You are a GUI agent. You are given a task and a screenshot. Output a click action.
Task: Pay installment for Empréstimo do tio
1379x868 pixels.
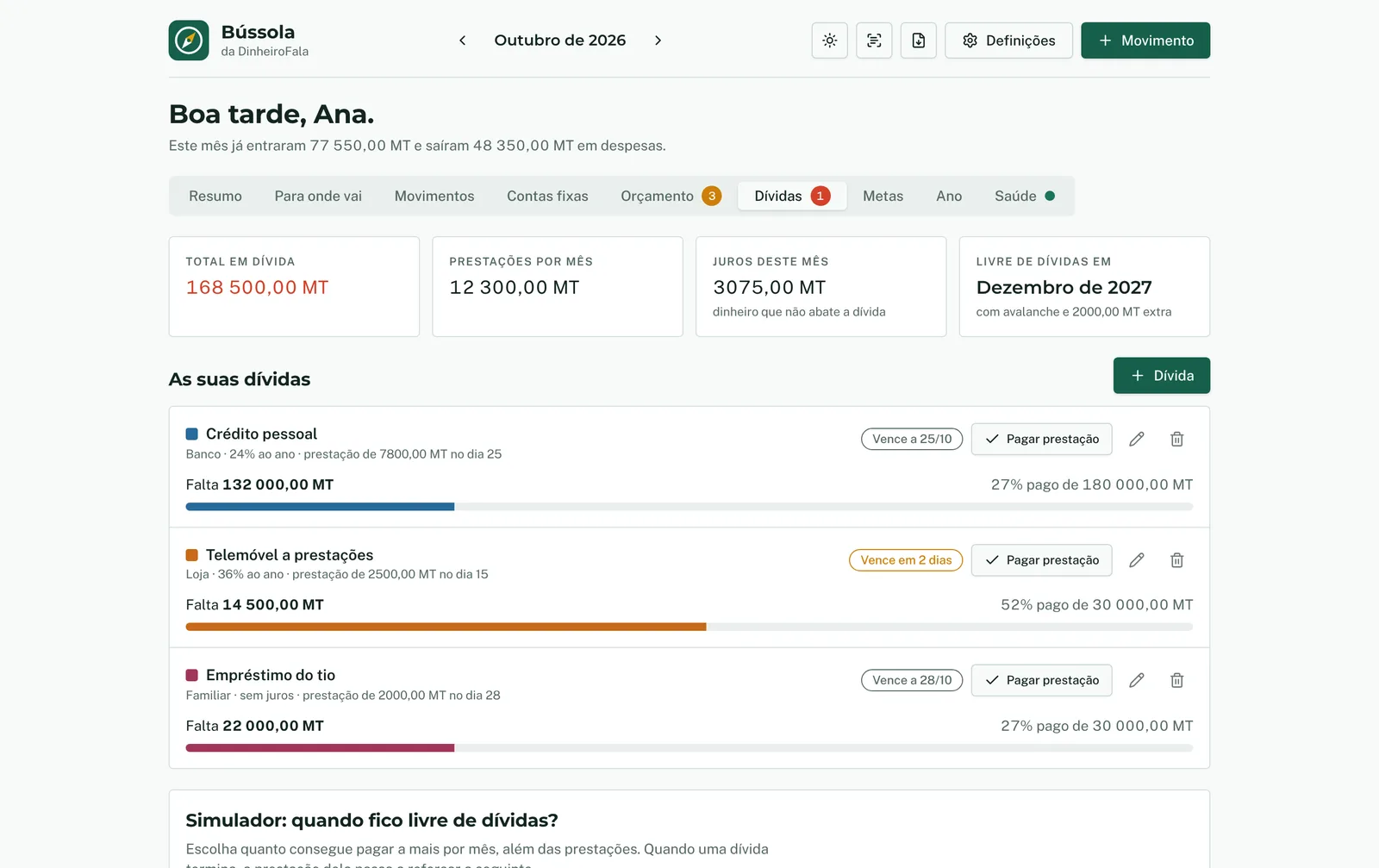coord(1041,680)
